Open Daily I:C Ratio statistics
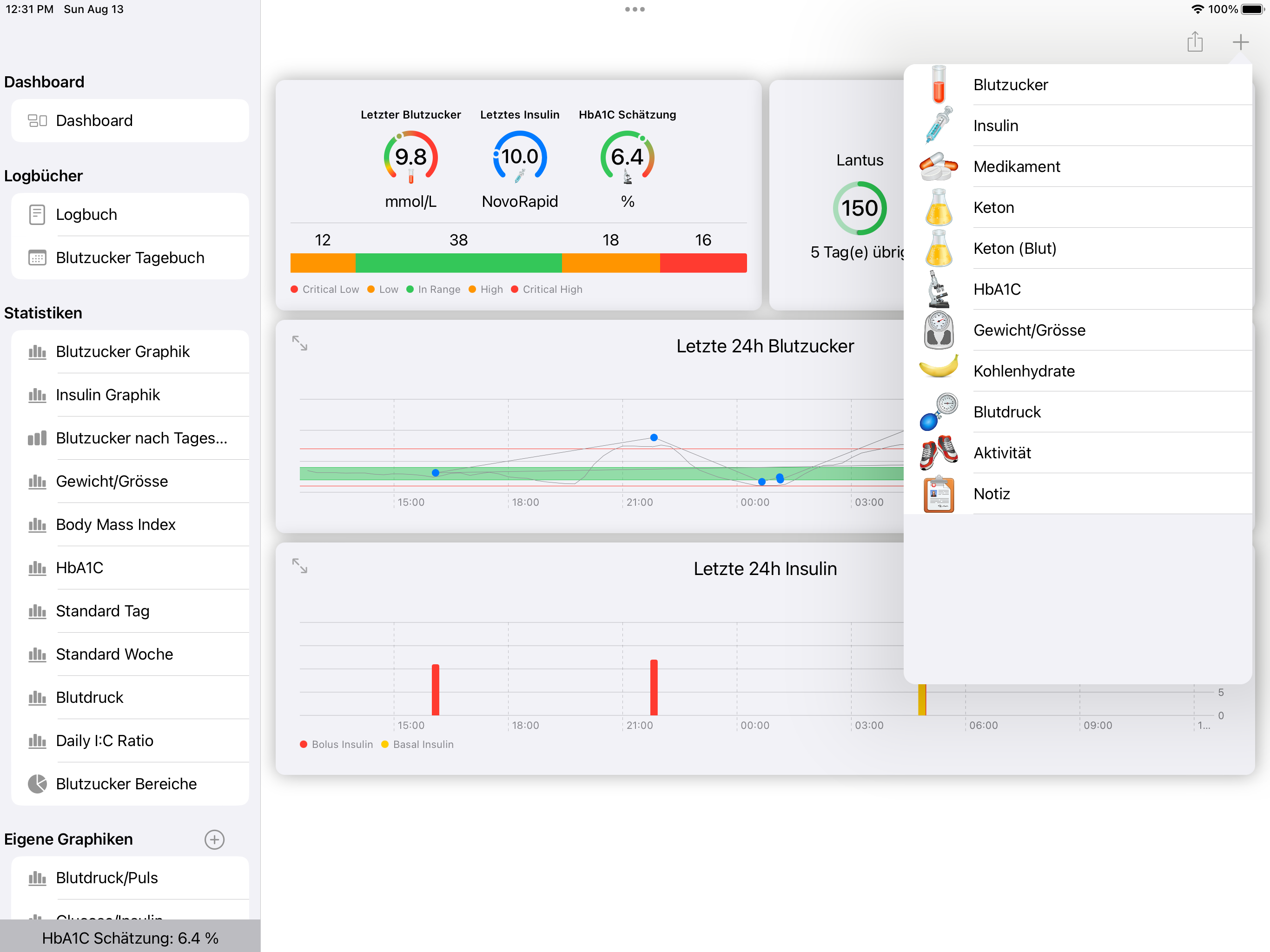 click(130, 740)
